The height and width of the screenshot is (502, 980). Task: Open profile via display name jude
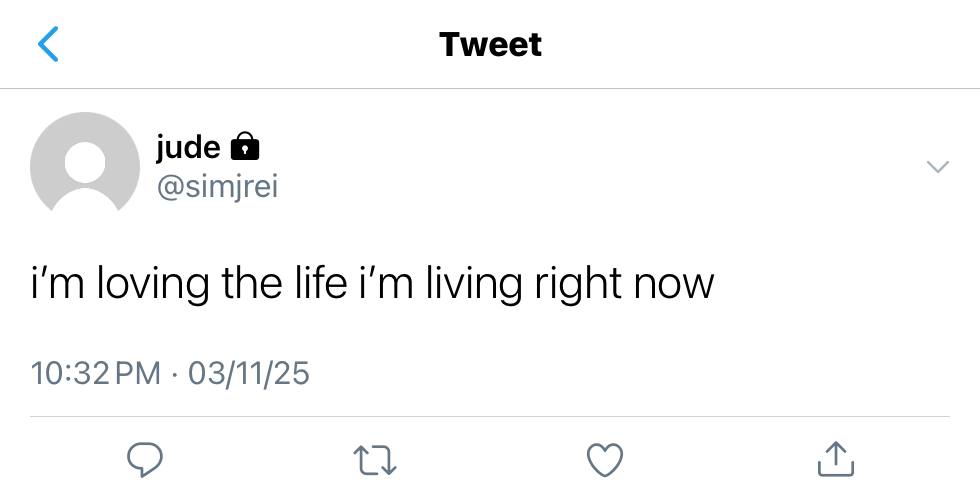[x=188, y=147]
